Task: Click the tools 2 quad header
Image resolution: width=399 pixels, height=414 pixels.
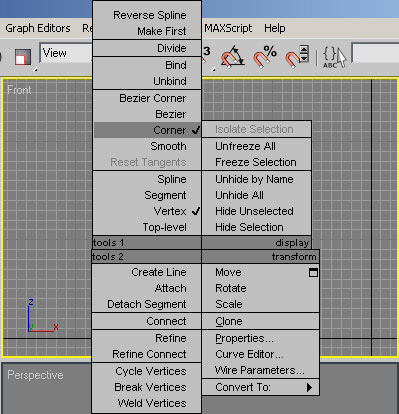Action: coord(146,257)
